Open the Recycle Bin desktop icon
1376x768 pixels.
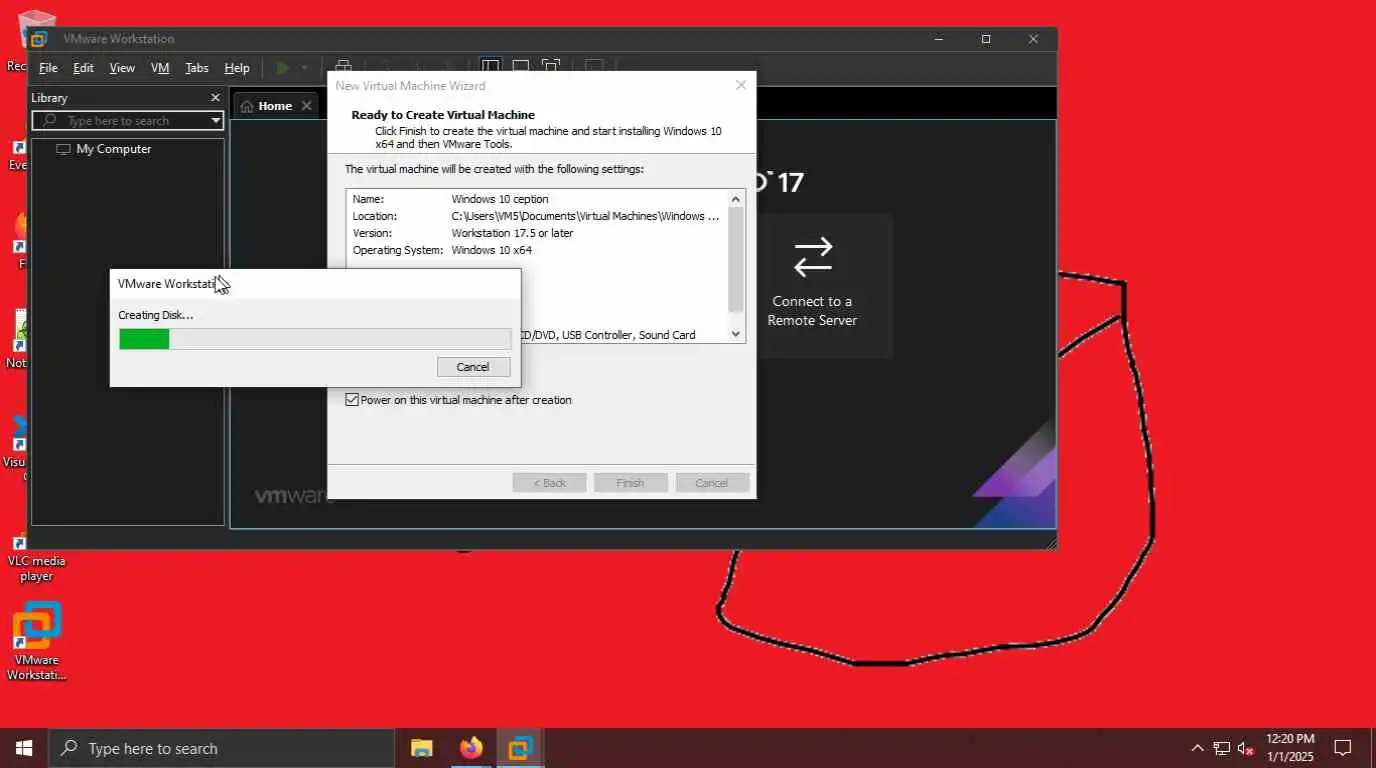tap(35, 40)
